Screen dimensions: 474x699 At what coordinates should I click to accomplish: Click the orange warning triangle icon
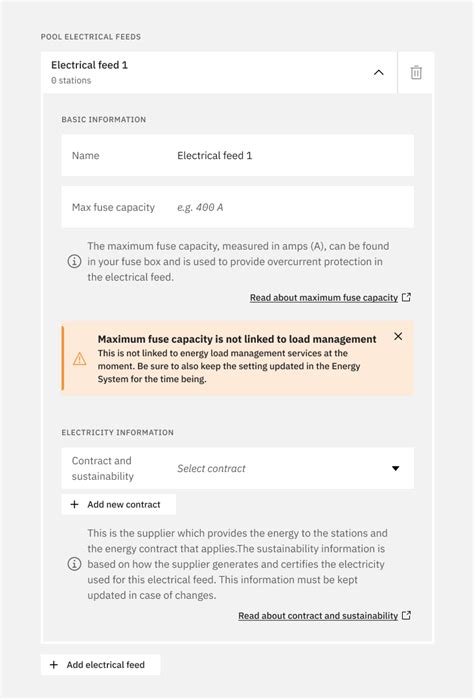[80, 358]
